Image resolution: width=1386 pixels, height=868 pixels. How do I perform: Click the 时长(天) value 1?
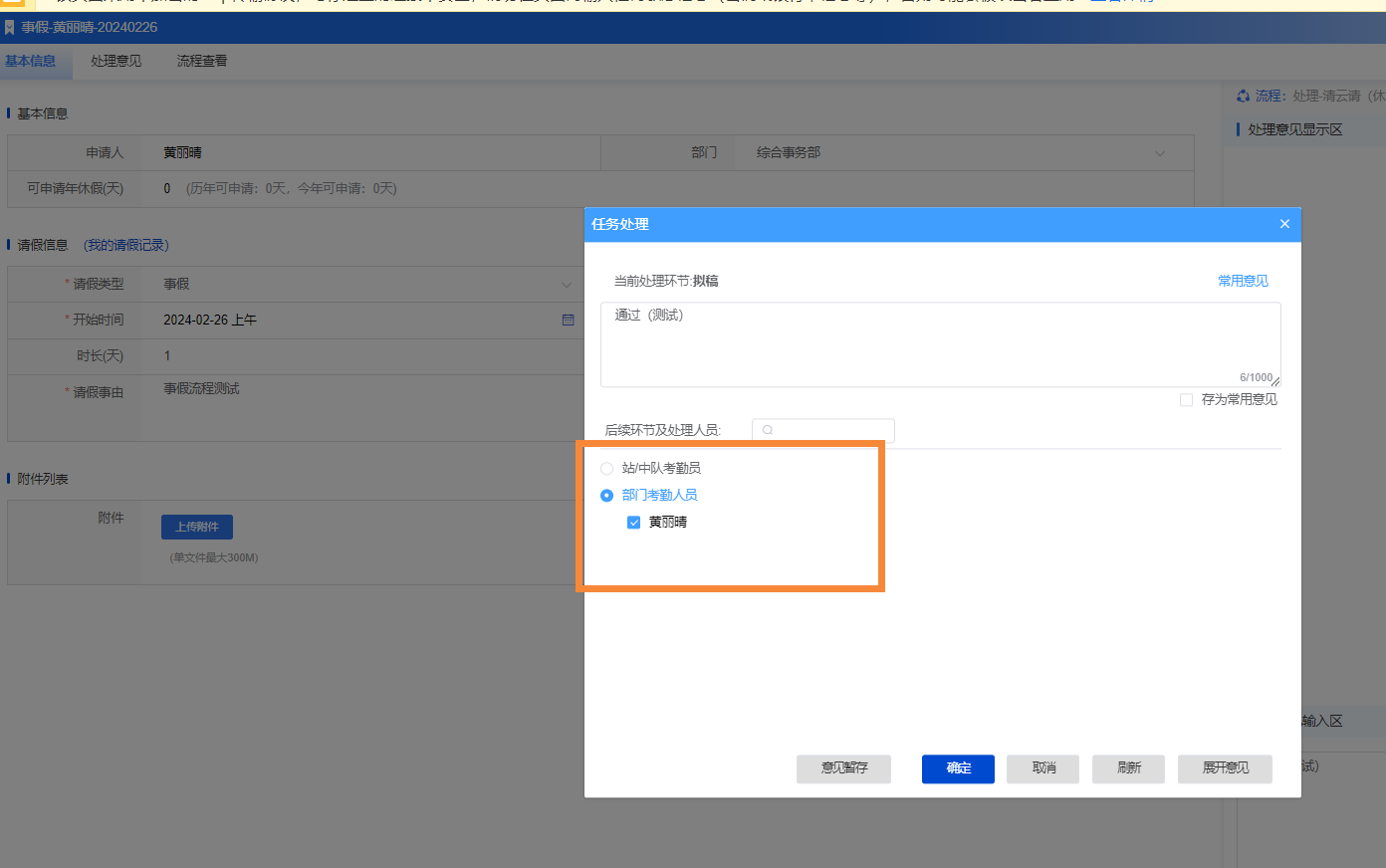pyautogui.click(x=167, y=355)
